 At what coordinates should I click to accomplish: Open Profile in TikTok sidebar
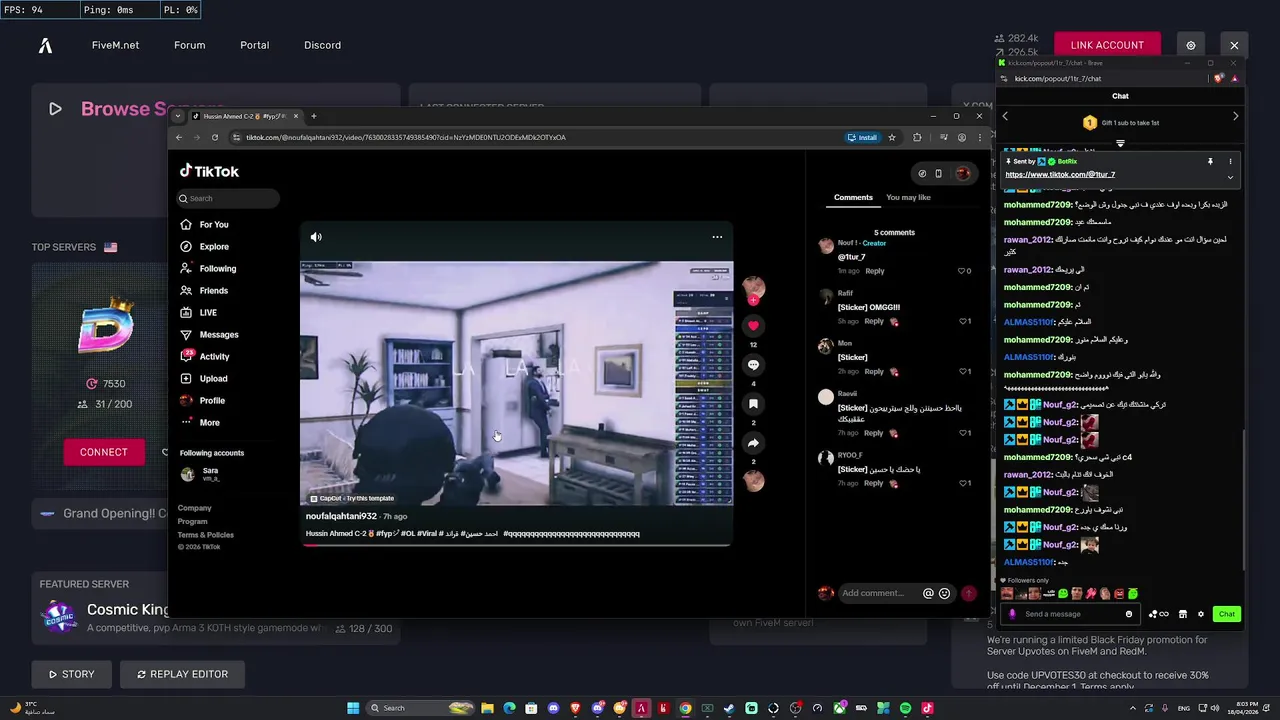(203, 401)
